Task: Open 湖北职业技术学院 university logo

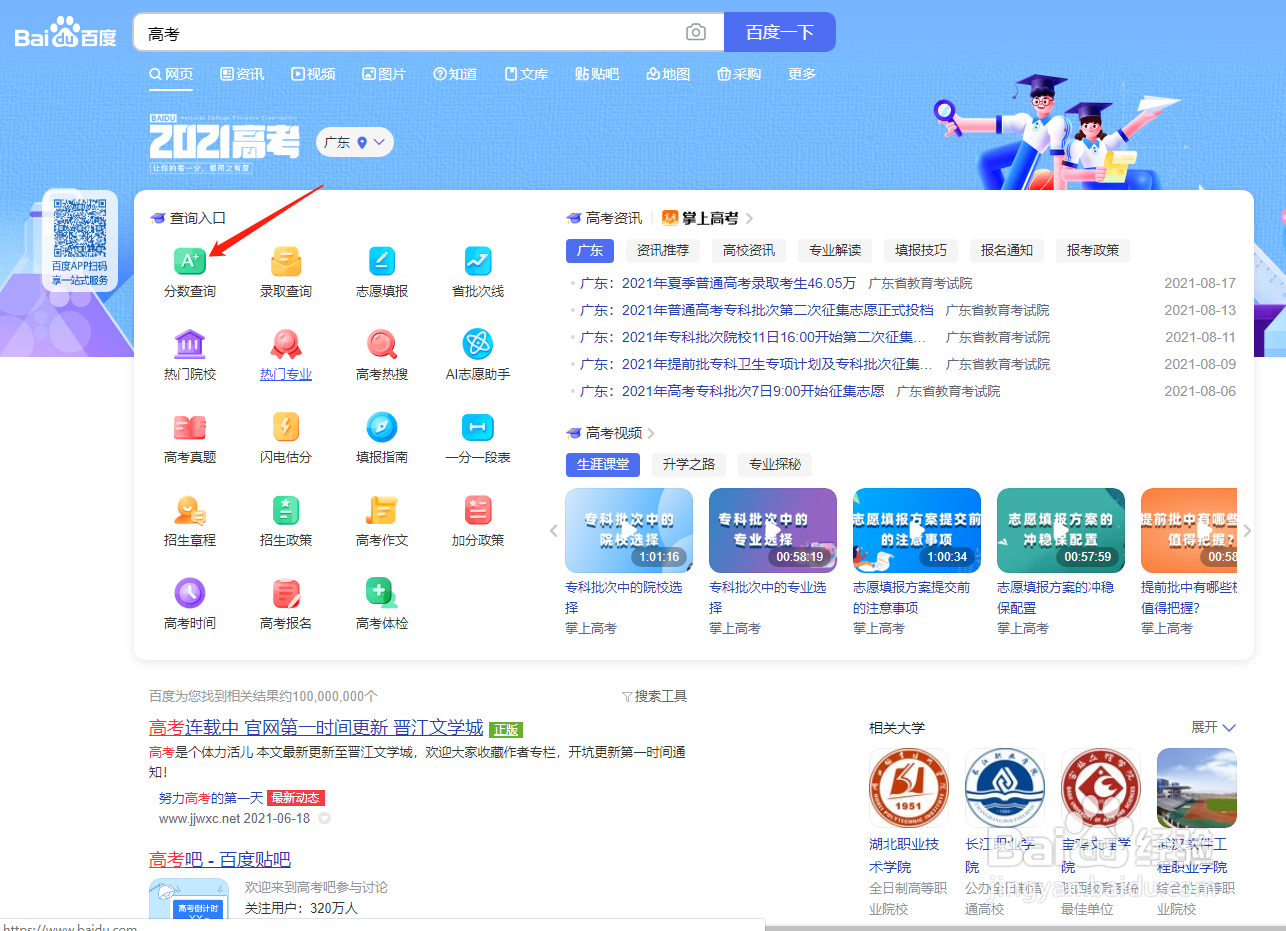Action: [x=909, y=788]
